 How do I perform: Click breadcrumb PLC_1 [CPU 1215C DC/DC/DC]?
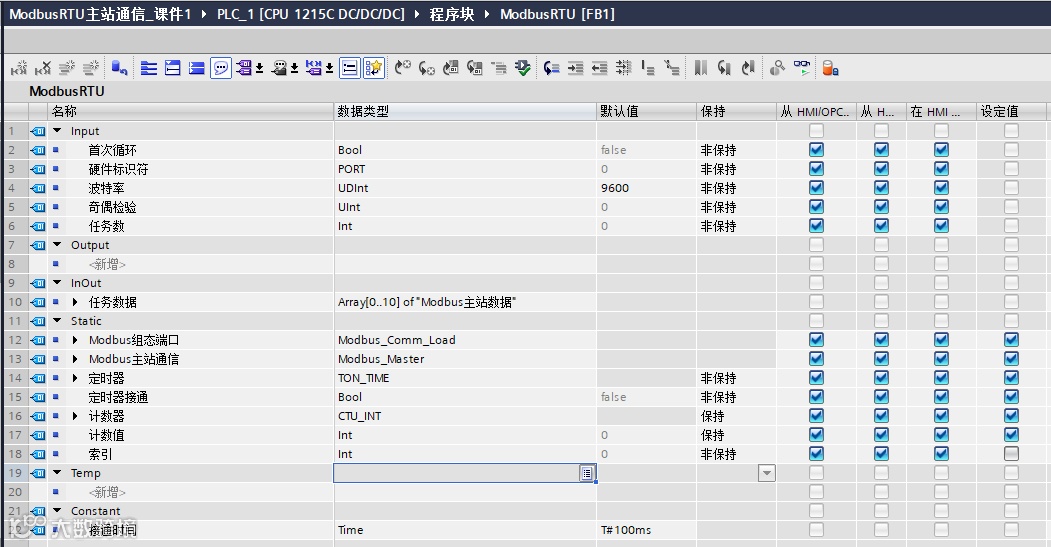(x=310, y=14)
